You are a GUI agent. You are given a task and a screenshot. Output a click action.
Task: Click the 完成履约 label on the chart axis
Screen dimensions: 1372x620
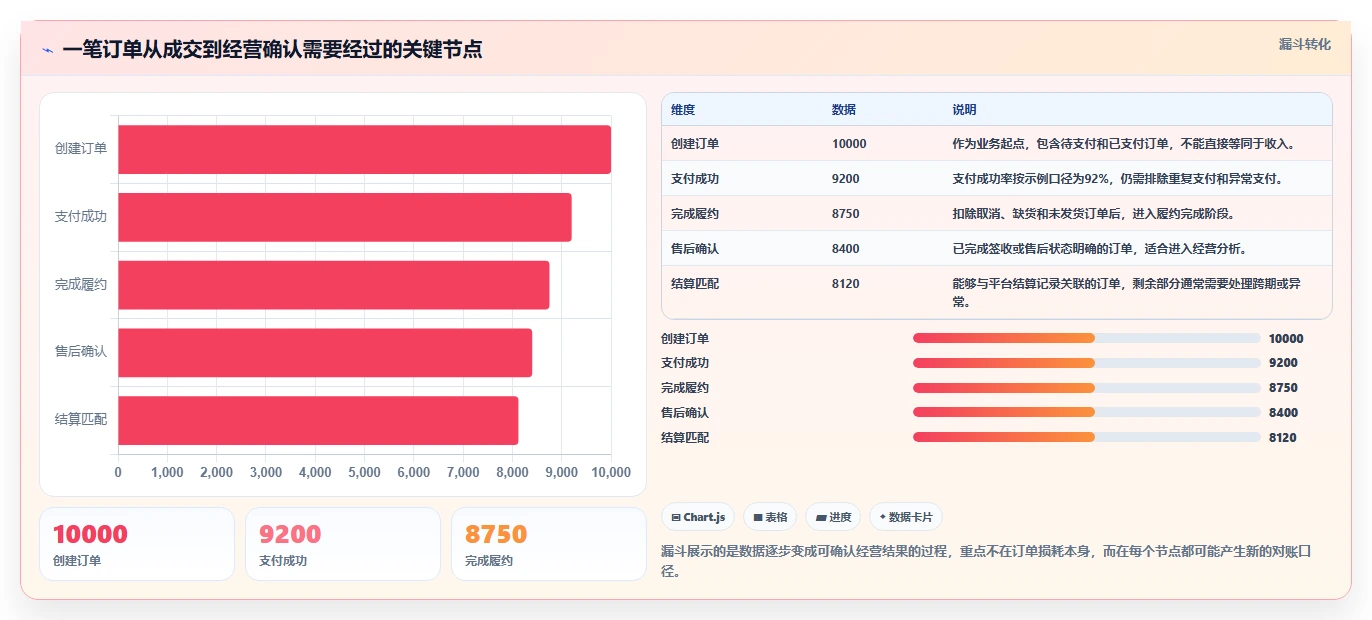(81, 285)
